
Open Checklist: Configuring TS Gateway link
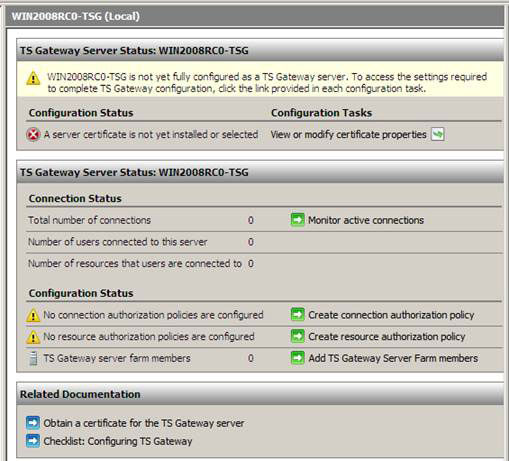(x=118, y=441)
